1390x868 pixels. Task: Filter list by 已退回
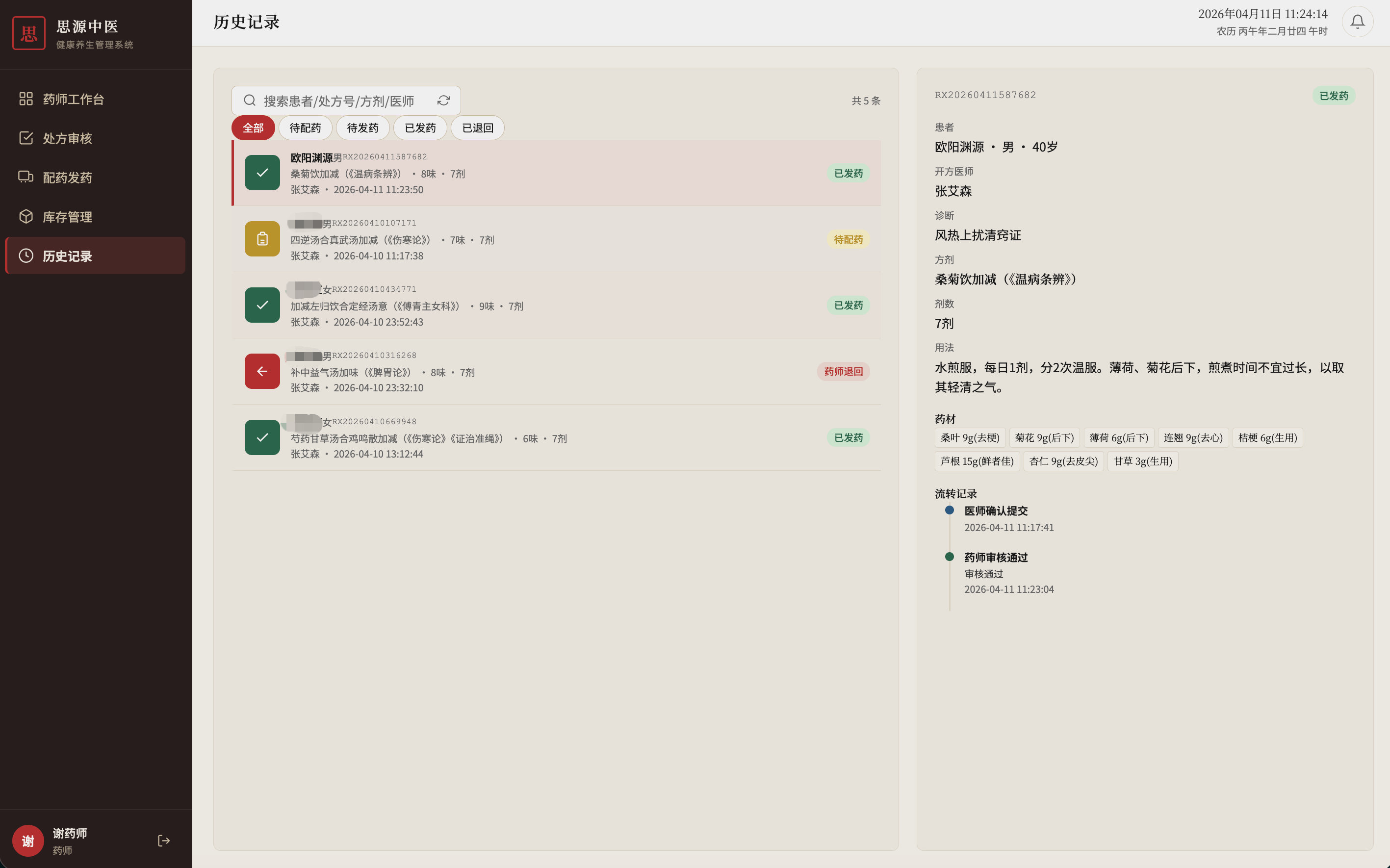point(477,128)
